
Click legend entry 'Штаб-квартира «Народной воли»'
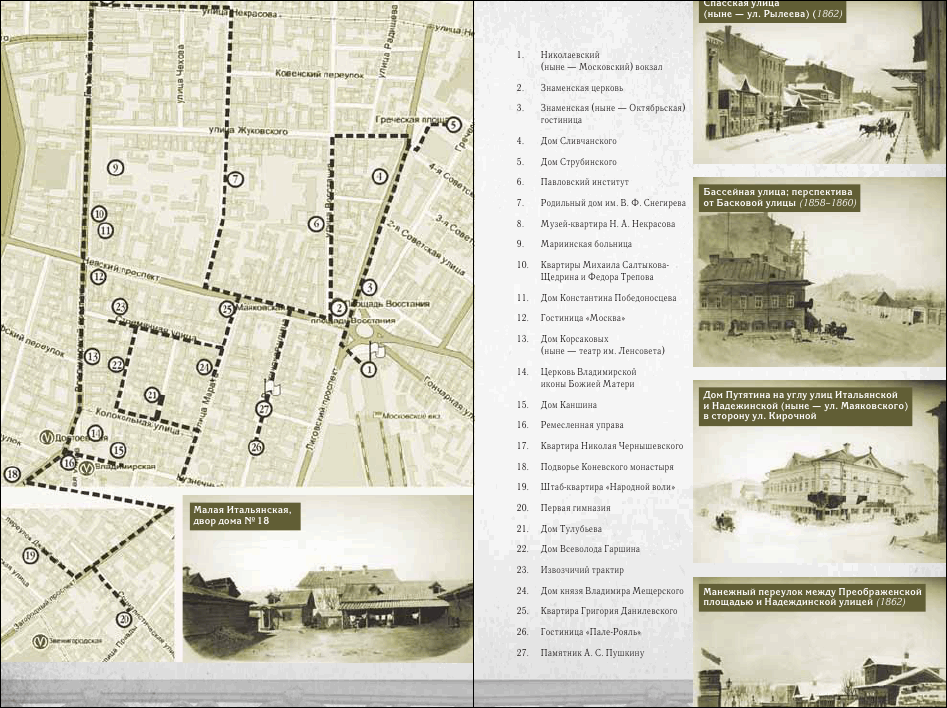608,487
